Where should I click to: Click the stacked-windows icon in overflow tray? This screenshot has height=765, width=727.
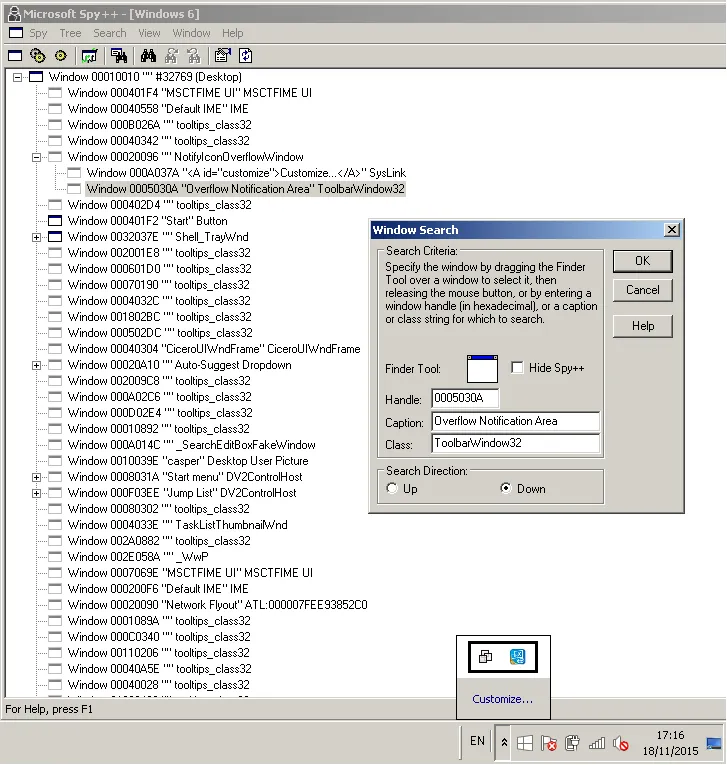(485, 657)
